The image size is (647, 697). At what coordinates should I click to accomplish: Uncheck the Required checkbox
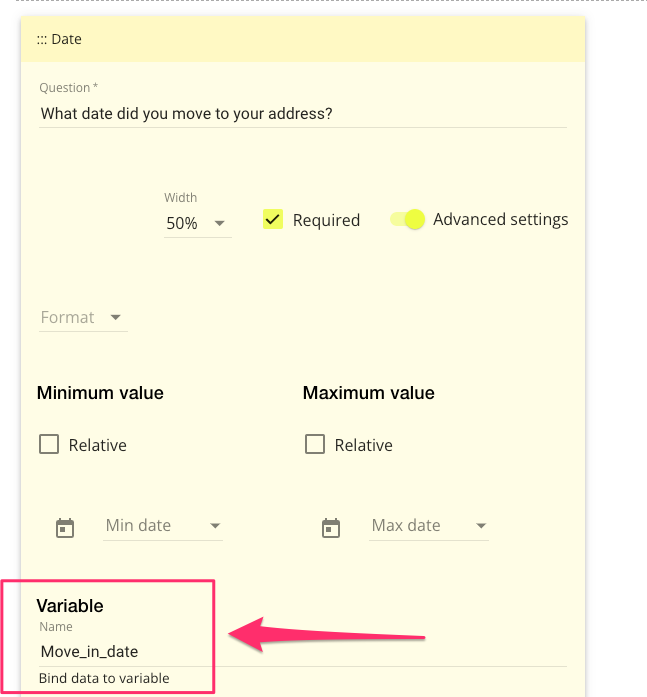click(x=273, y=220)
